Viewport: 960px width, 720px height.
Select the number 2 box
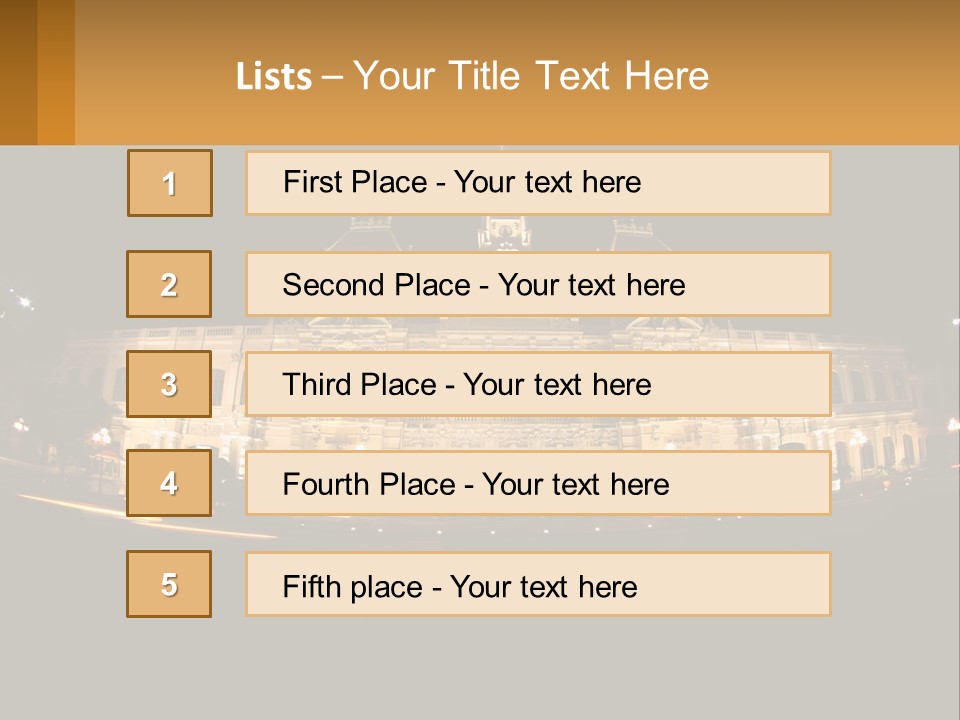coord(169,284)
